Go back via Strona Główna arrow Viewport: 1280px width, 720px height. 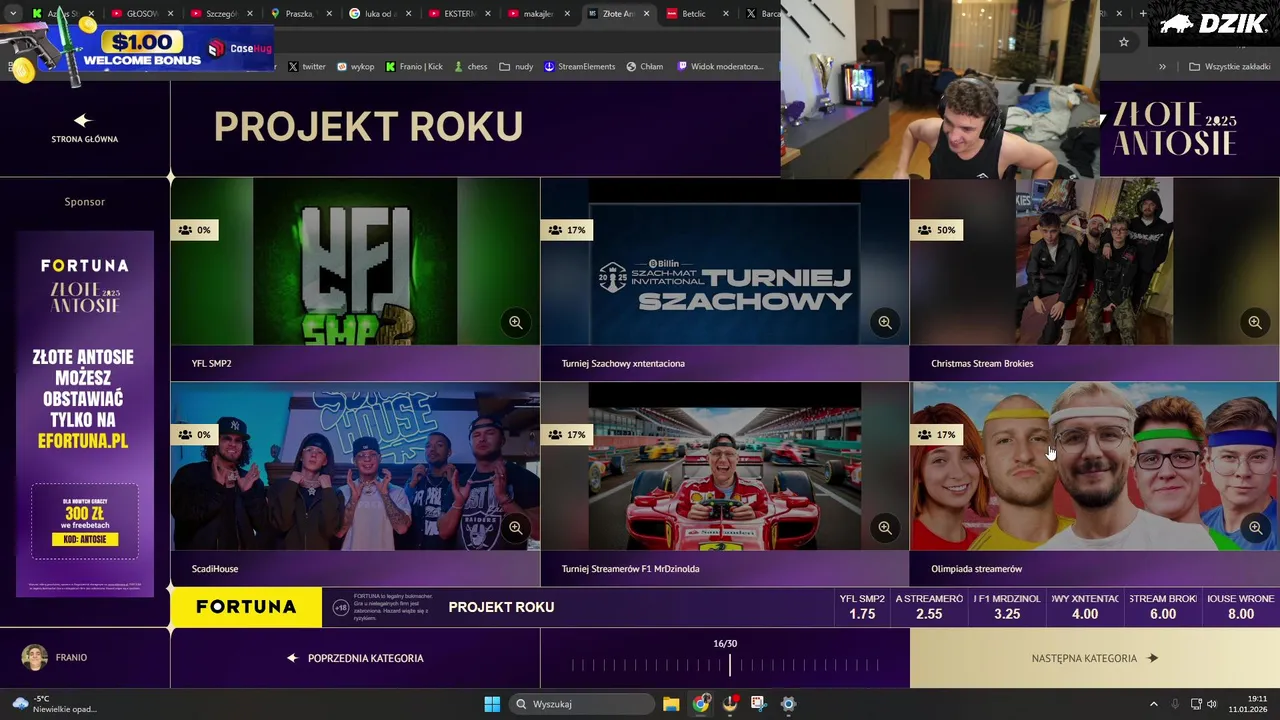tap(84, 128)
